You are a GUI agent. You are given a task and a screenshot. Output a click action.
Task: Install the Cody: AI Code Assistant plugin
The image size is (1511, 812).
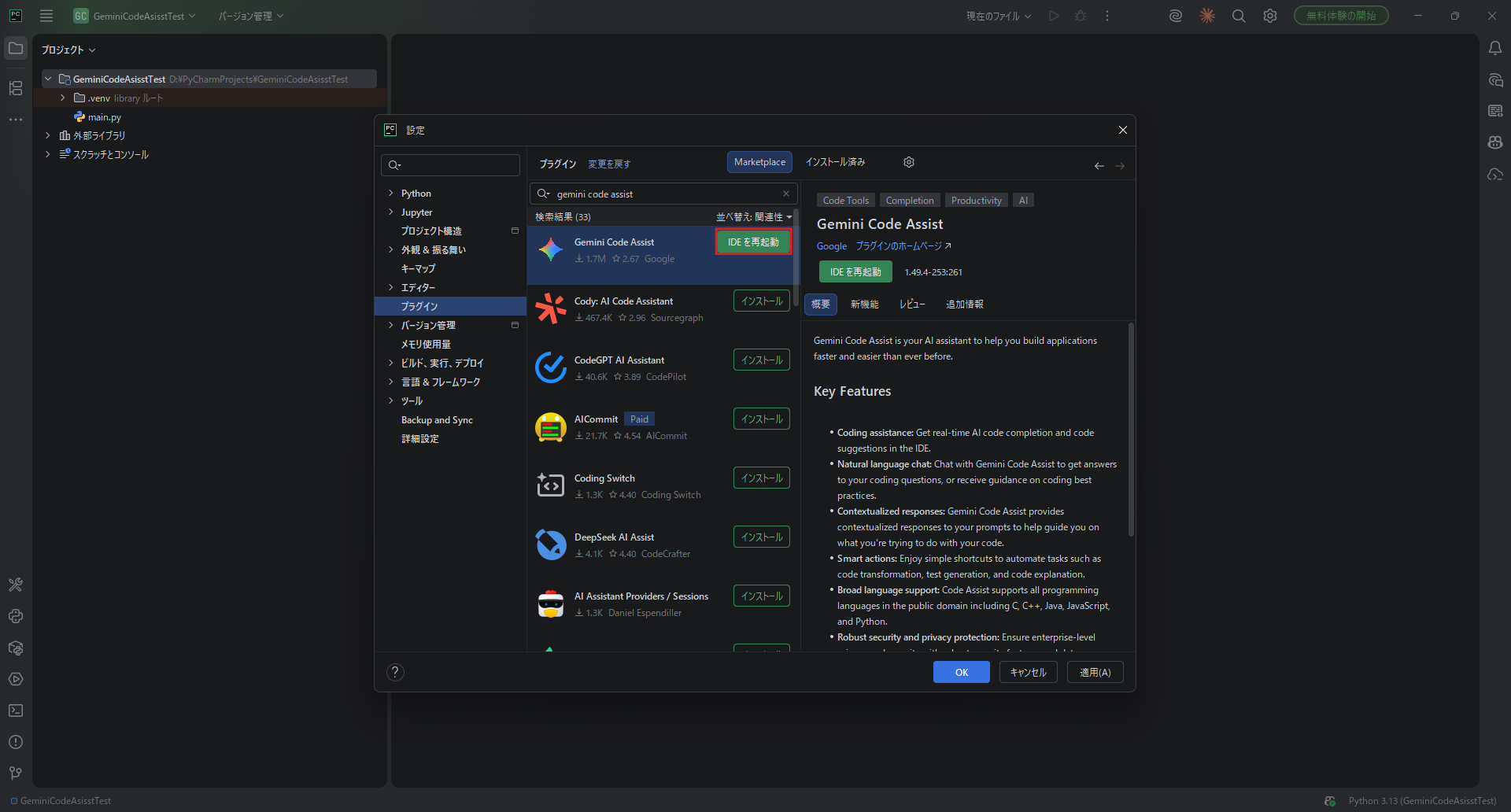(761, 301)
